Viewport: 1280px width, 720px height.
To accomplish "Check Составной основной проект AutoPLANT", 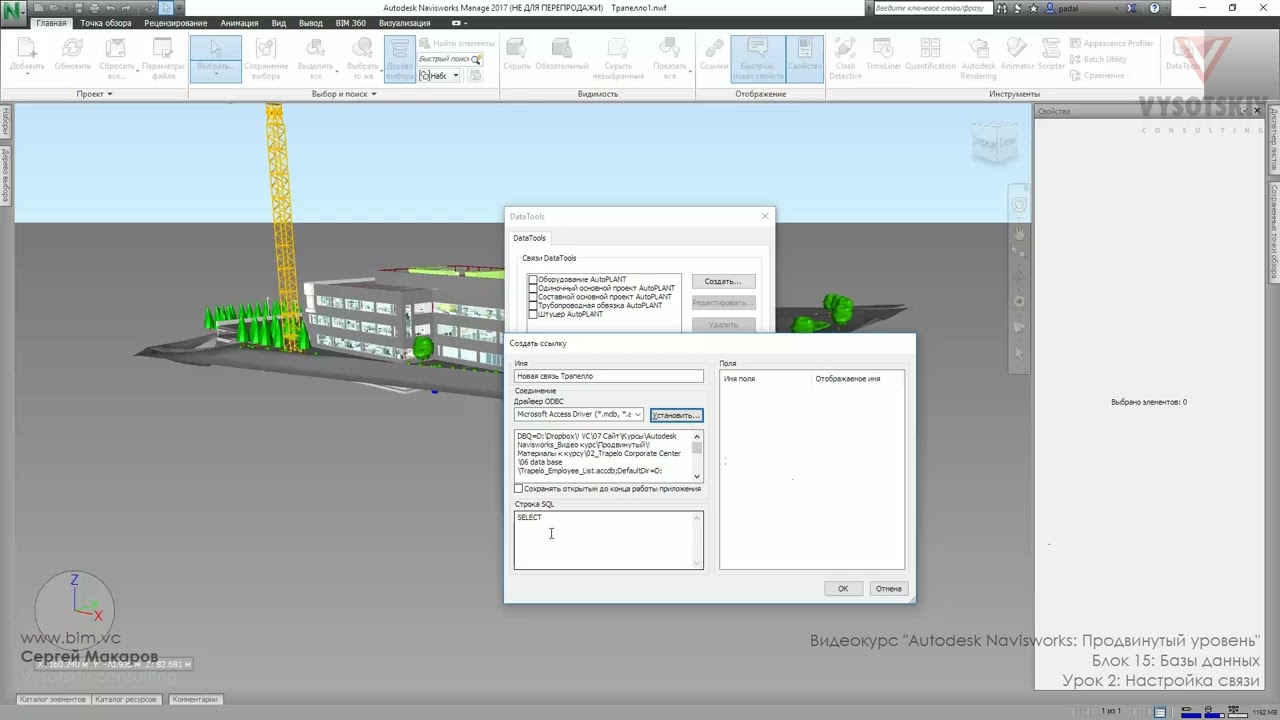I will coord(533,297).
